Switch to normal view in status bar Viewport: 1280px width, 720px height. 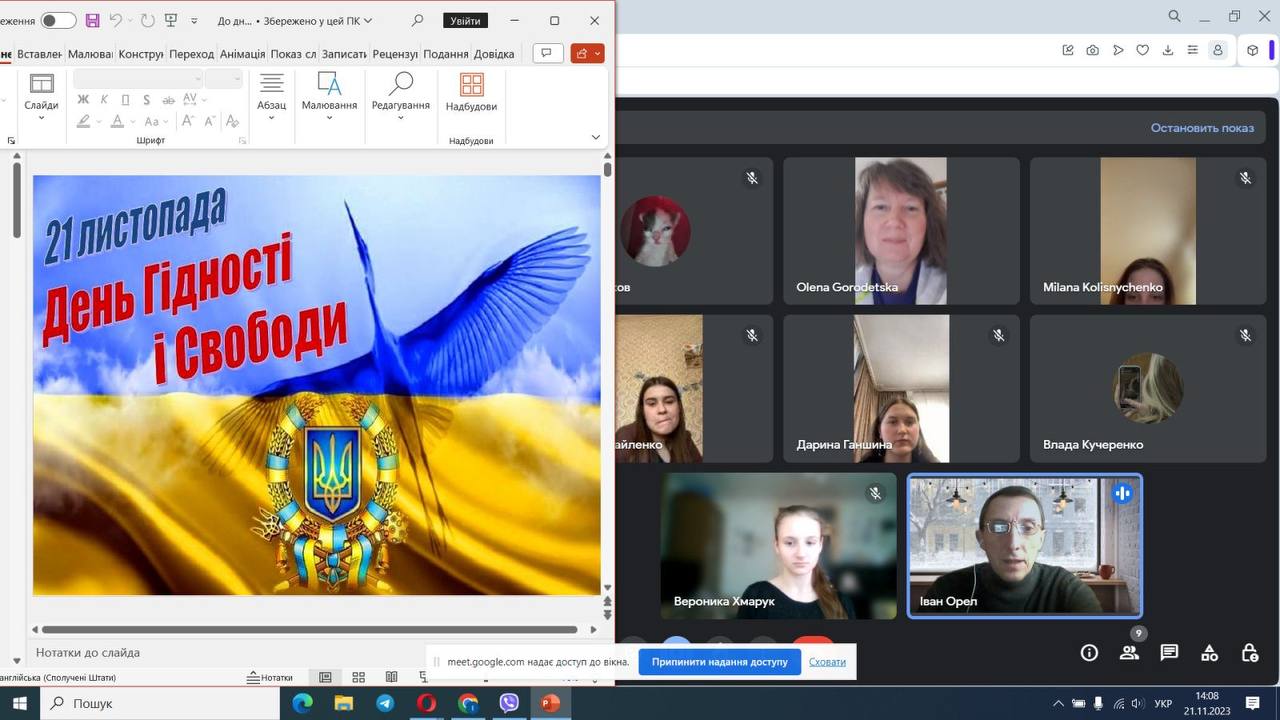[325, 677]
